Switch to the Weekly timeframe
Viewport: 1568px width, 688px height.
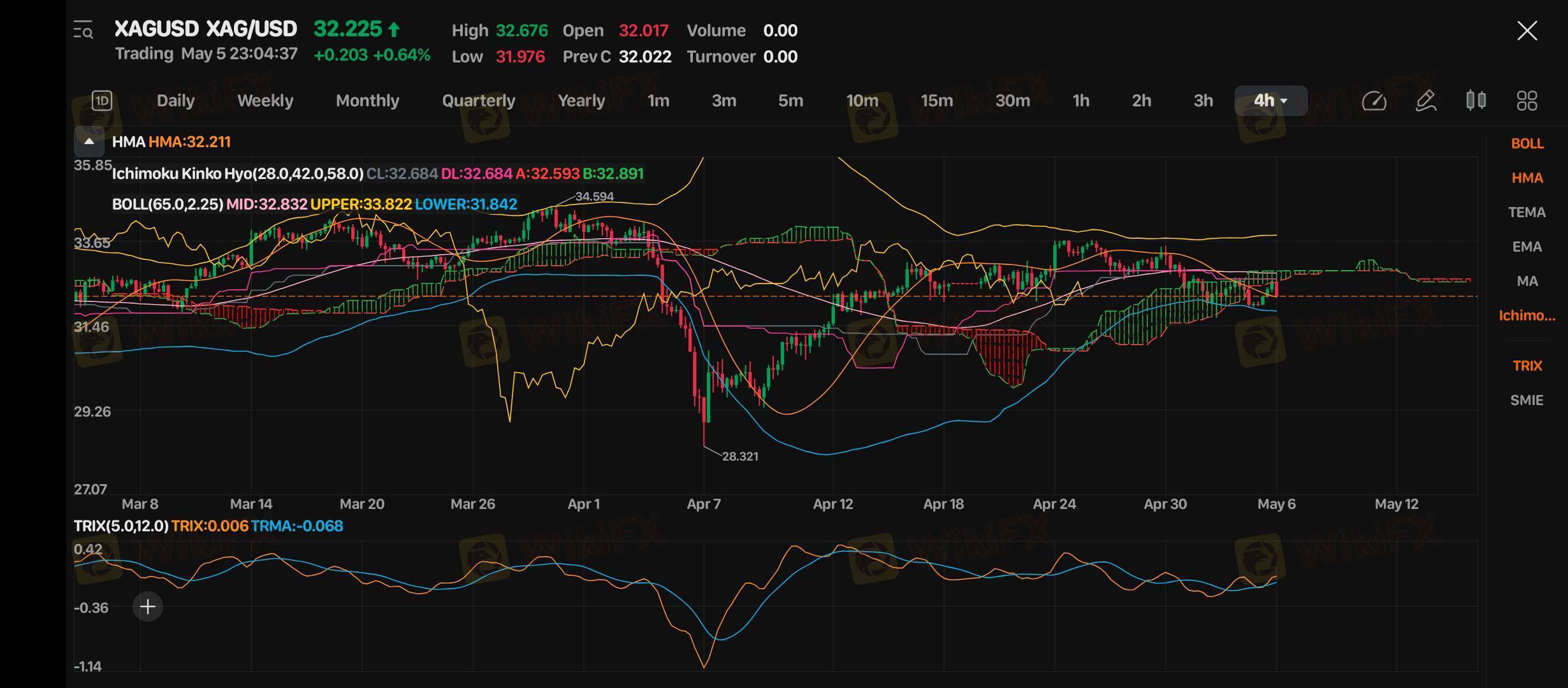(265, 101)
